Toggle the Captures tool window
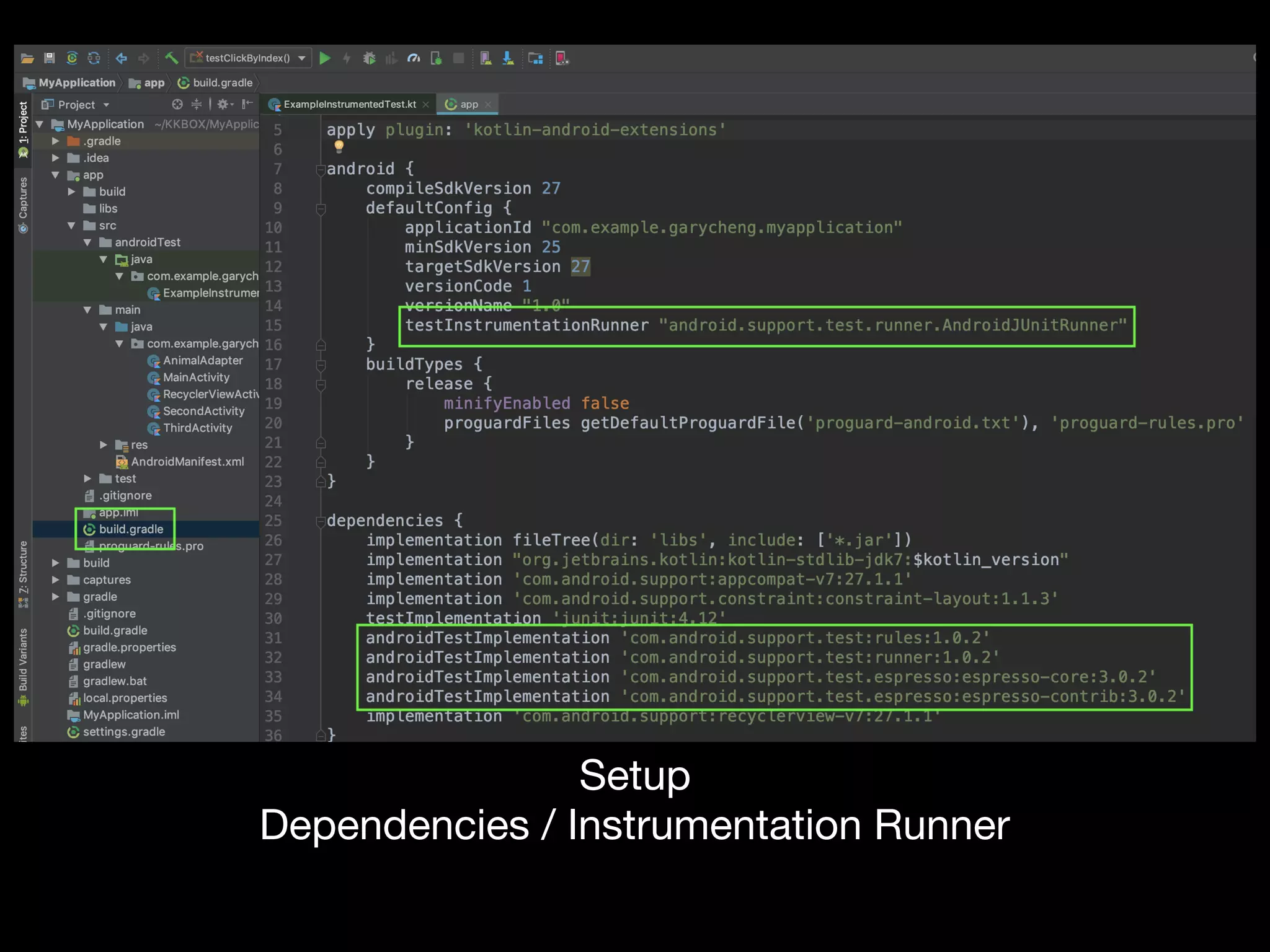The image size is (1270, 952). (23, 205)
